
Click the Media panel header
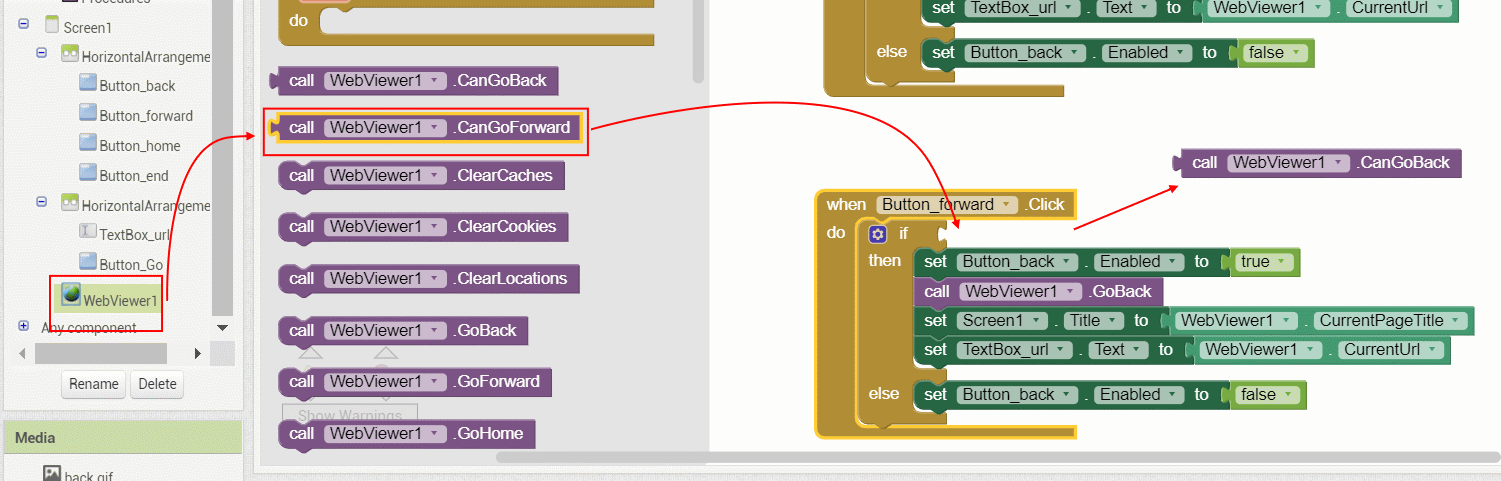123,438
